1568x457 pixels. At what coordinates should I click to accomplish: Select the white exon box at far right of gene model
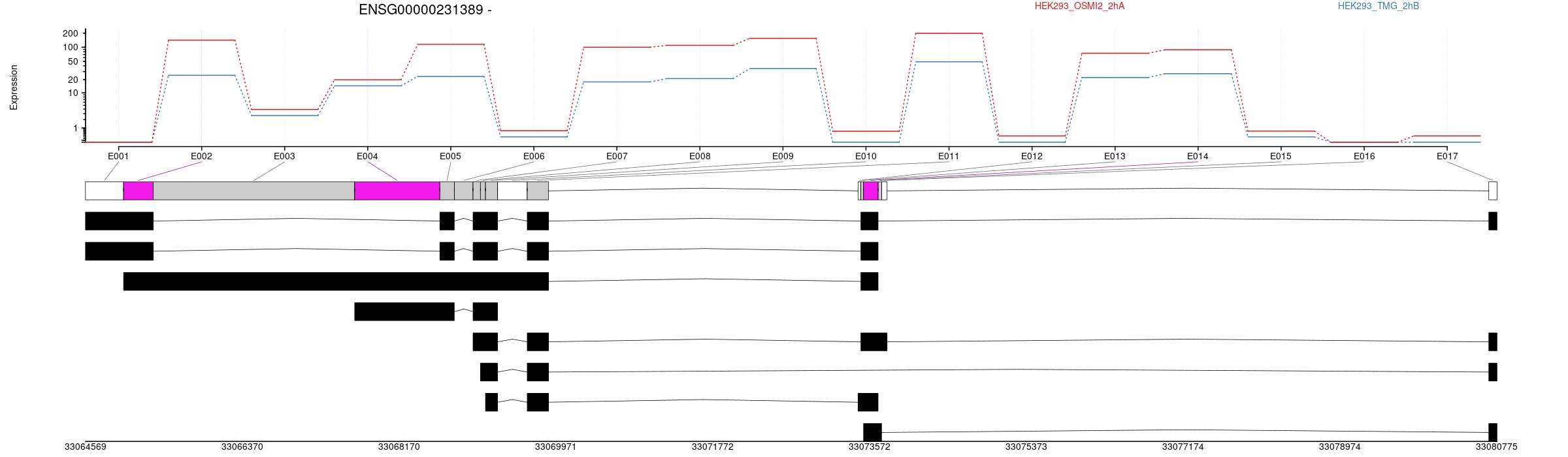pos(1493,191)
